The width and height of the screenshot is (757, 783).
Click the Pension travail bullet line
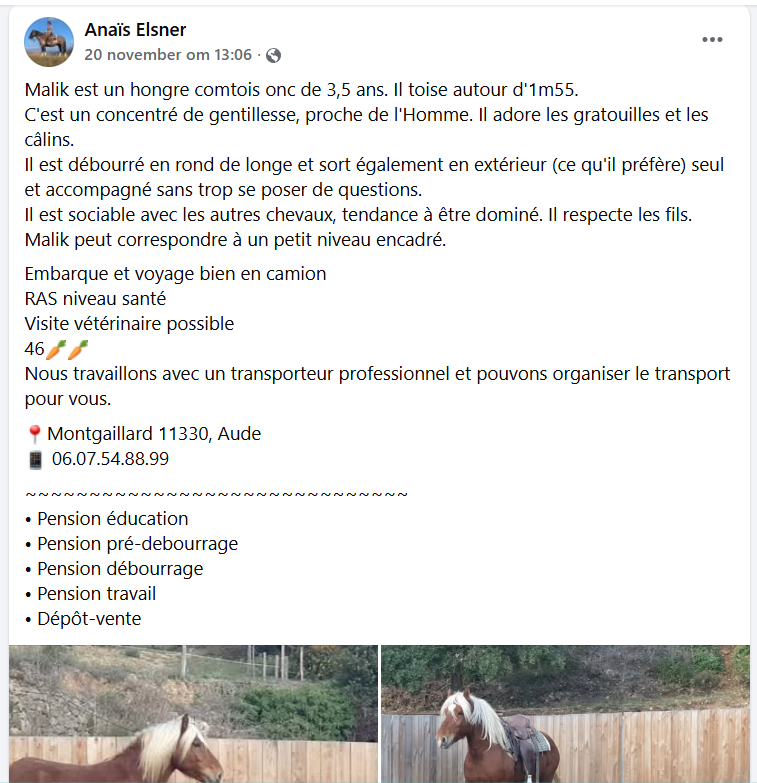tap(96, 594)
